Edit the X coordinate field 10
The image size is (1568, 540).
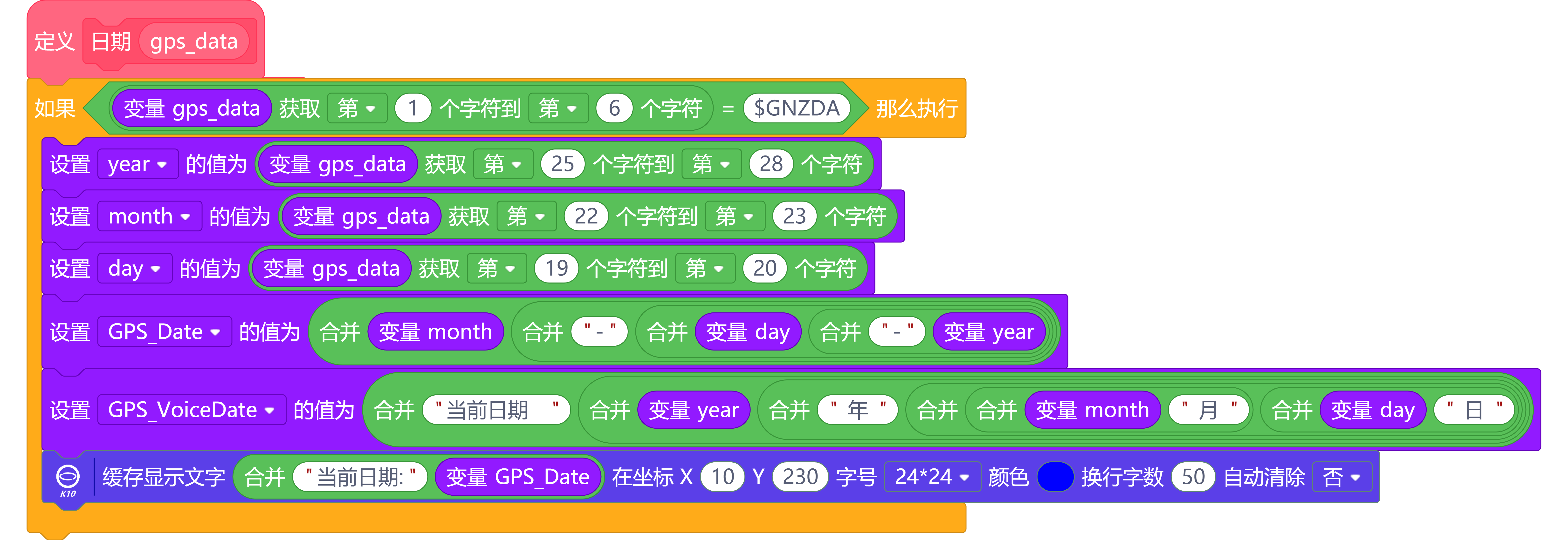[722, 477]
